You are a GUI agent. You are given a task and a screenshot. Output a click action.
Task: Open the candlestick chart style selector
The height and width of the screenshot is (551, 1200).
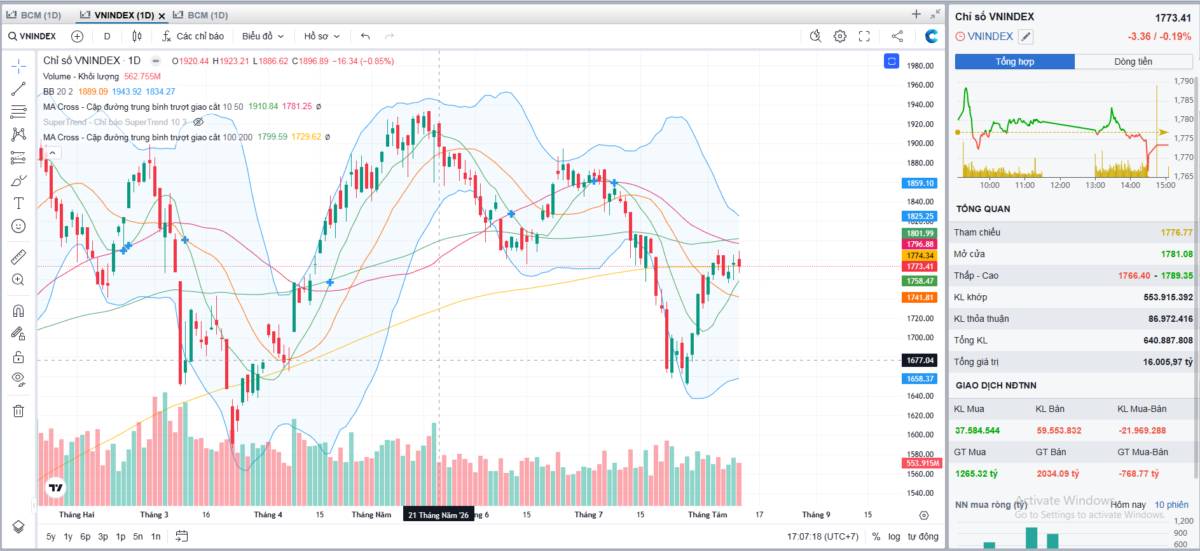pyautogui.click(x=138, y=36)
